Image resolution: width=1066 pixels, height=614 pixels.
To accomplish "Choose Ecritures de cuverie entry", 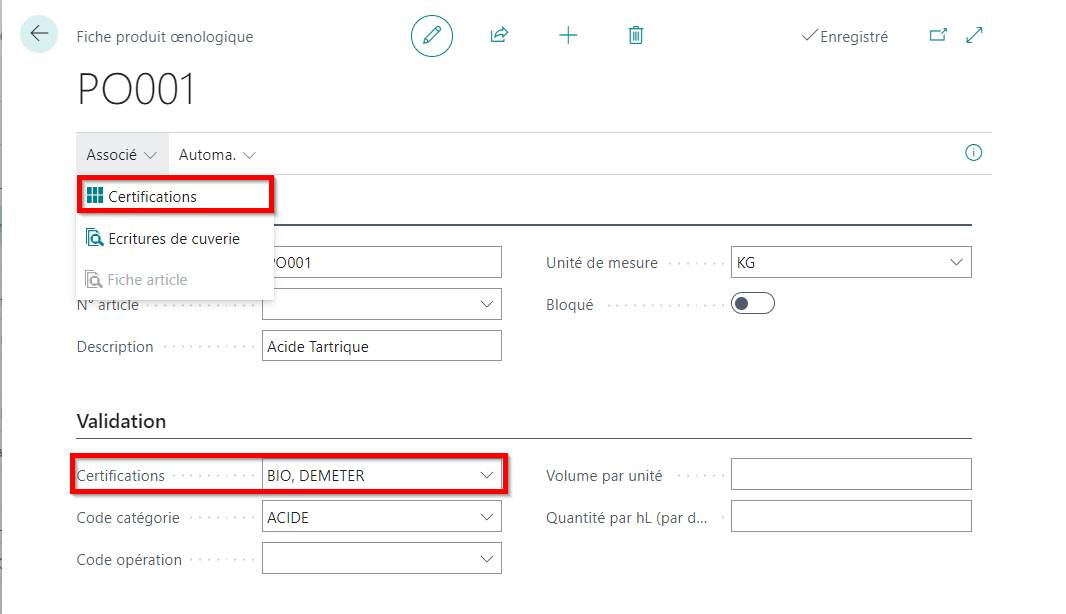I will pyautogui.click(x=175, y=238).
